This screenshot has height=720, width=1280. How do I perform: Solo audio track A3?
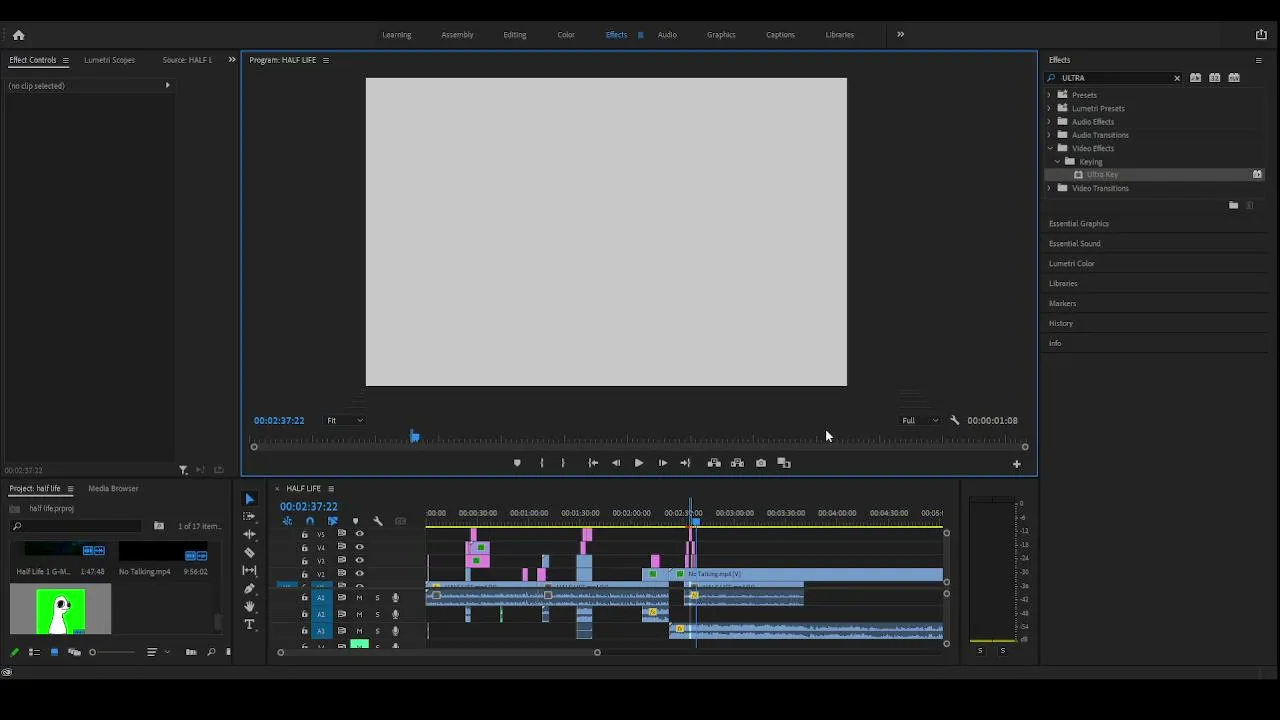377,631
